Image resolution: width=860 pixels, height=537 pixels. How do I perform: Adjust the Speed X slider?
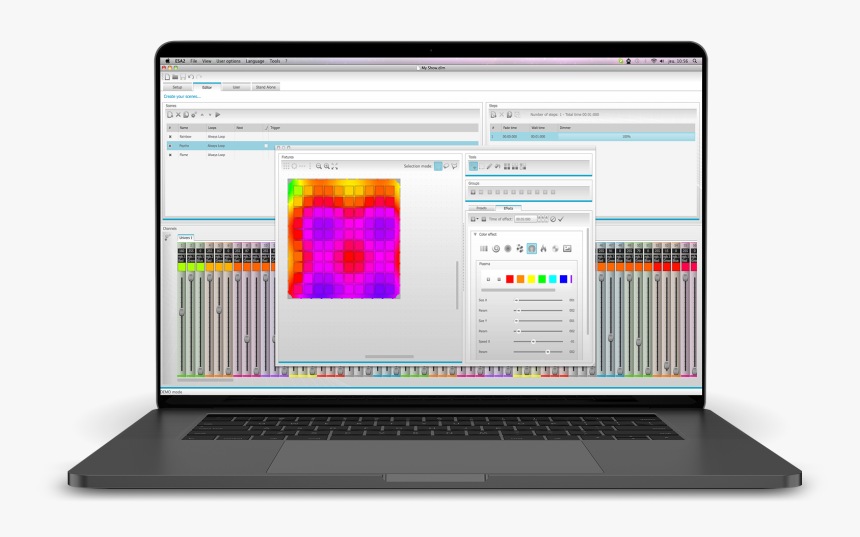(538, 342)
